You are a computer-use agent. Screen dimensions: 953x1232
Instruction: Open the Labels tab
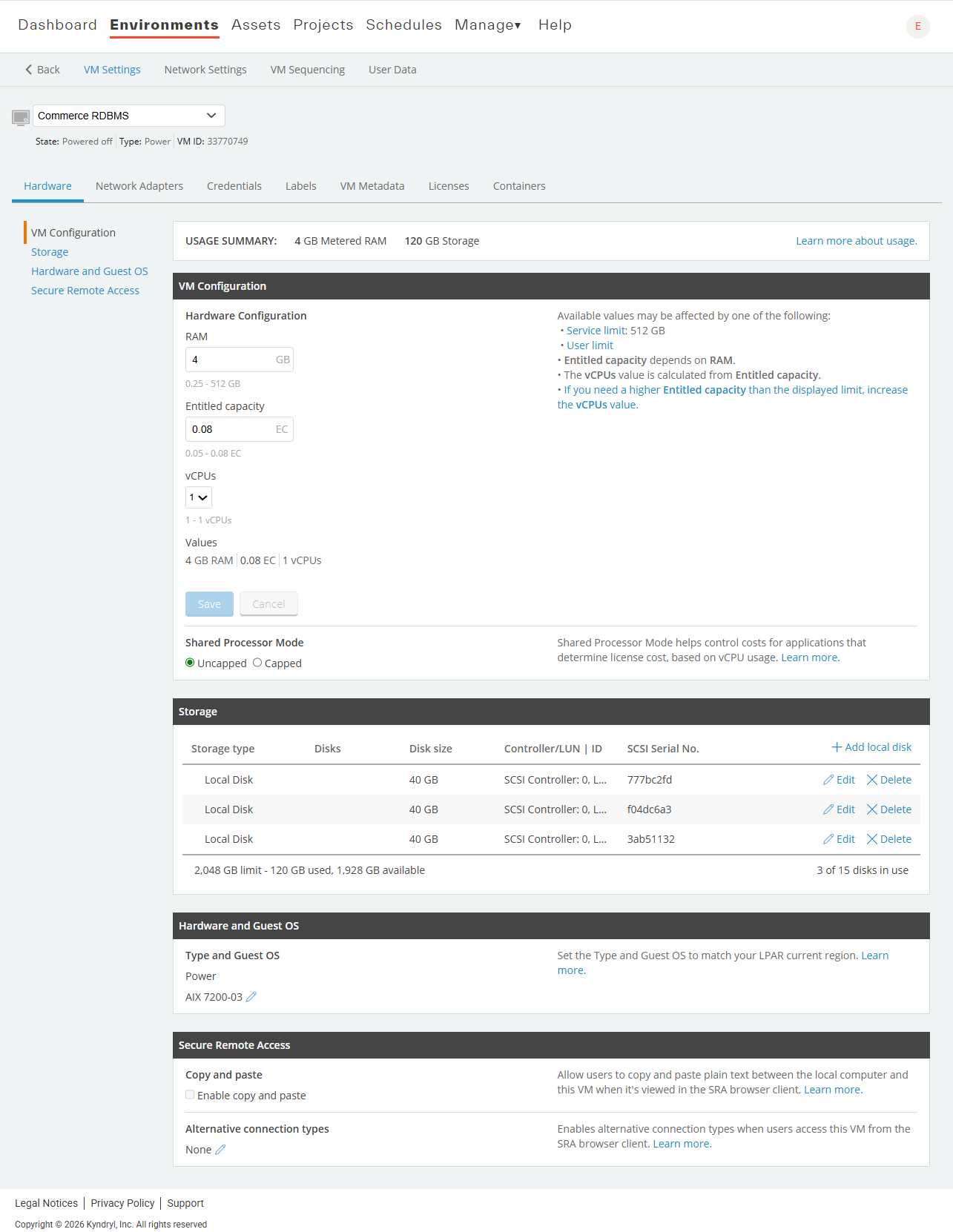point(301,186)
